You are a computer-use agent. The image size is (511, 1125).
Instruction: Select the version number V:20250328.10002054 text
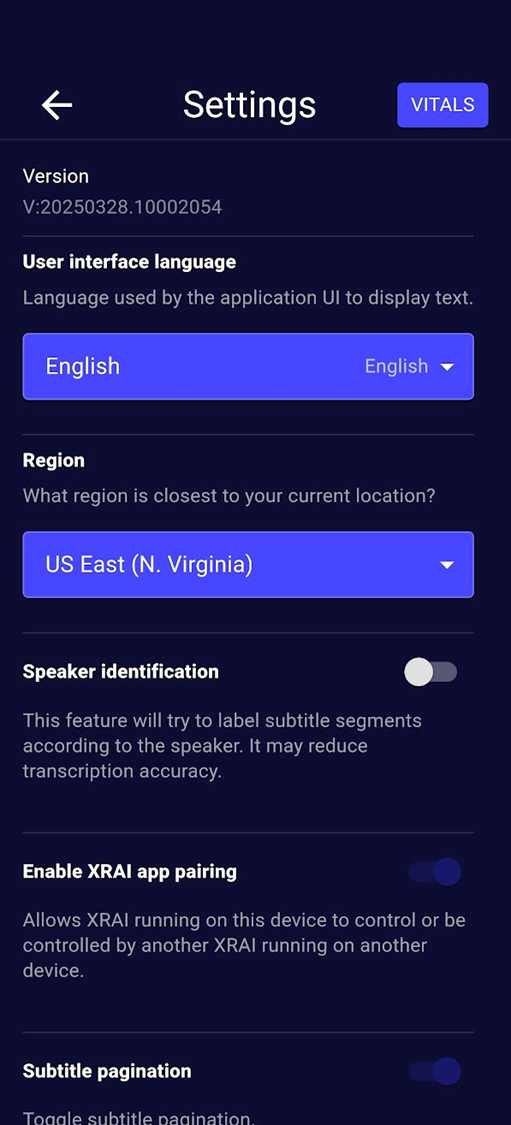[x=122, y=208]
